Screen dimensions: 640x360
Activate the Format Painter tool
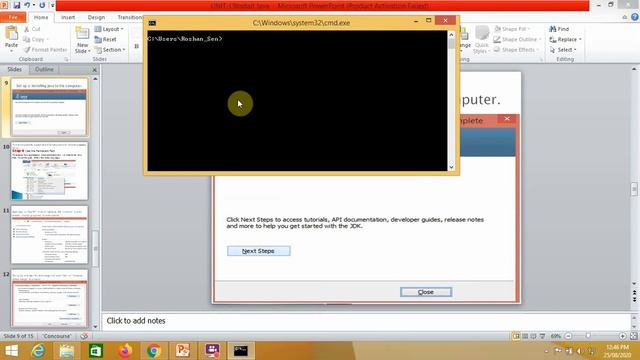45,49
